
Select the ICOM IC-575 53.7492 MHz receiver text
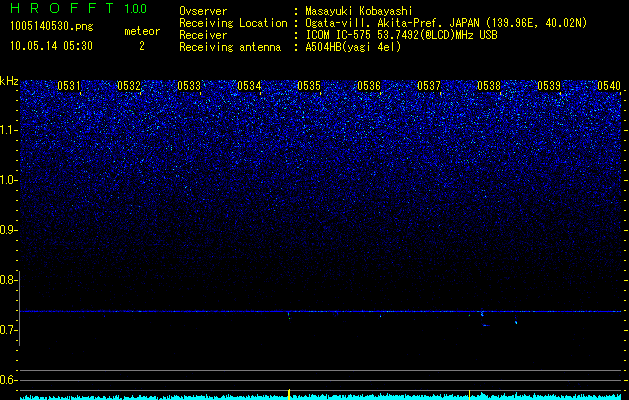coord(401,35)
